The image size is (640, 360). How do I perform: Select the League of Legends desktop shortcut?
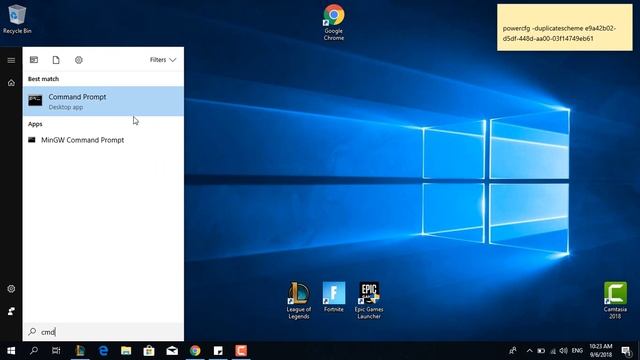298,300
